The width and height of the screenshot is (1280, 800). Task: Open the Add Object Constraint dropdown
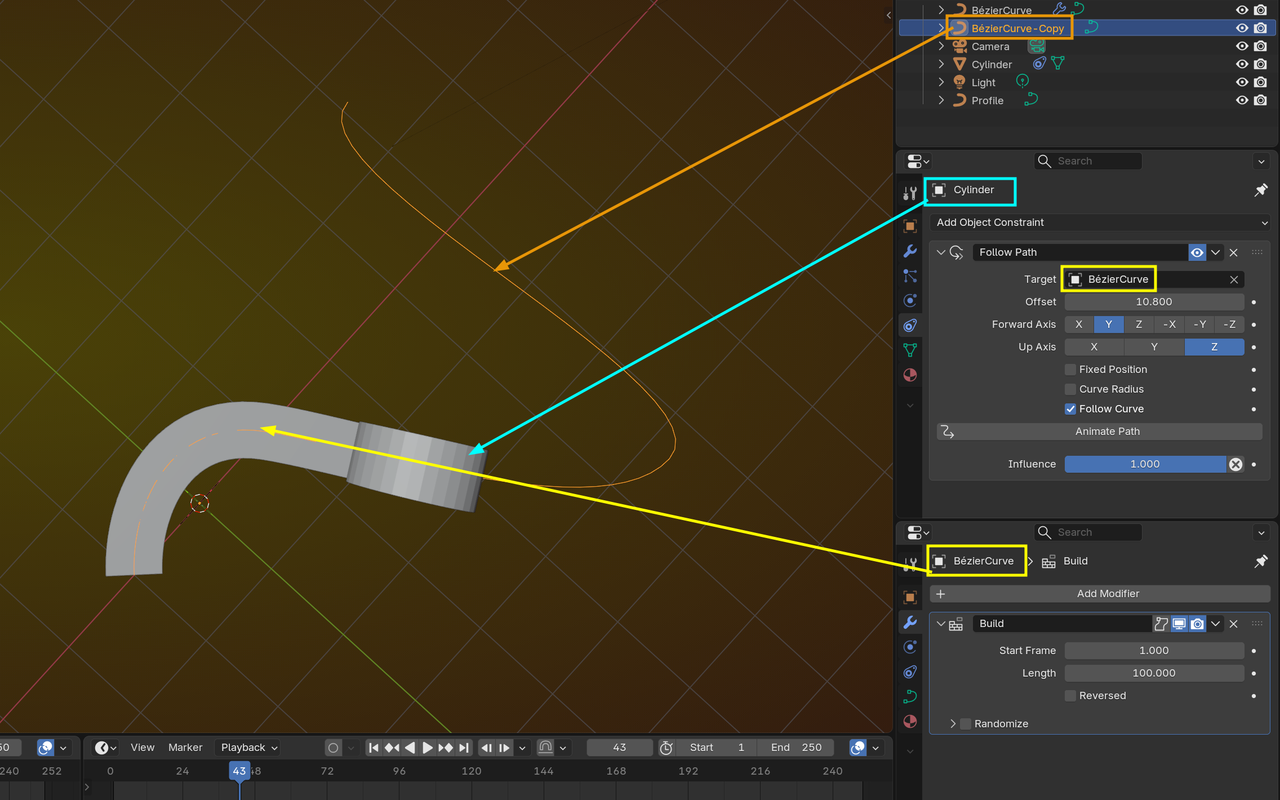(1100, 223)
